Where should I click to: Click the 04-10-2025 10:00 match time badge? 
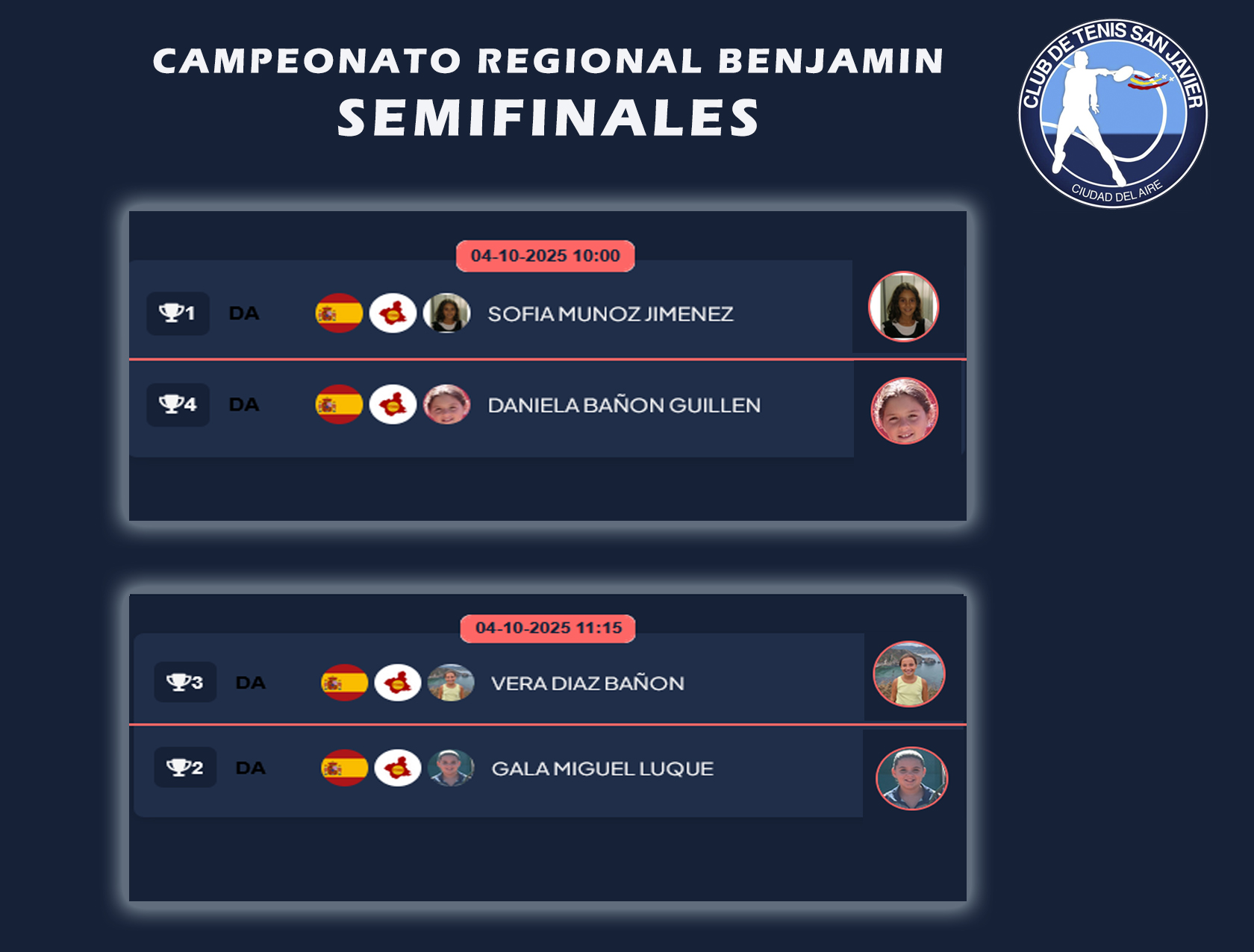point(545,256)
